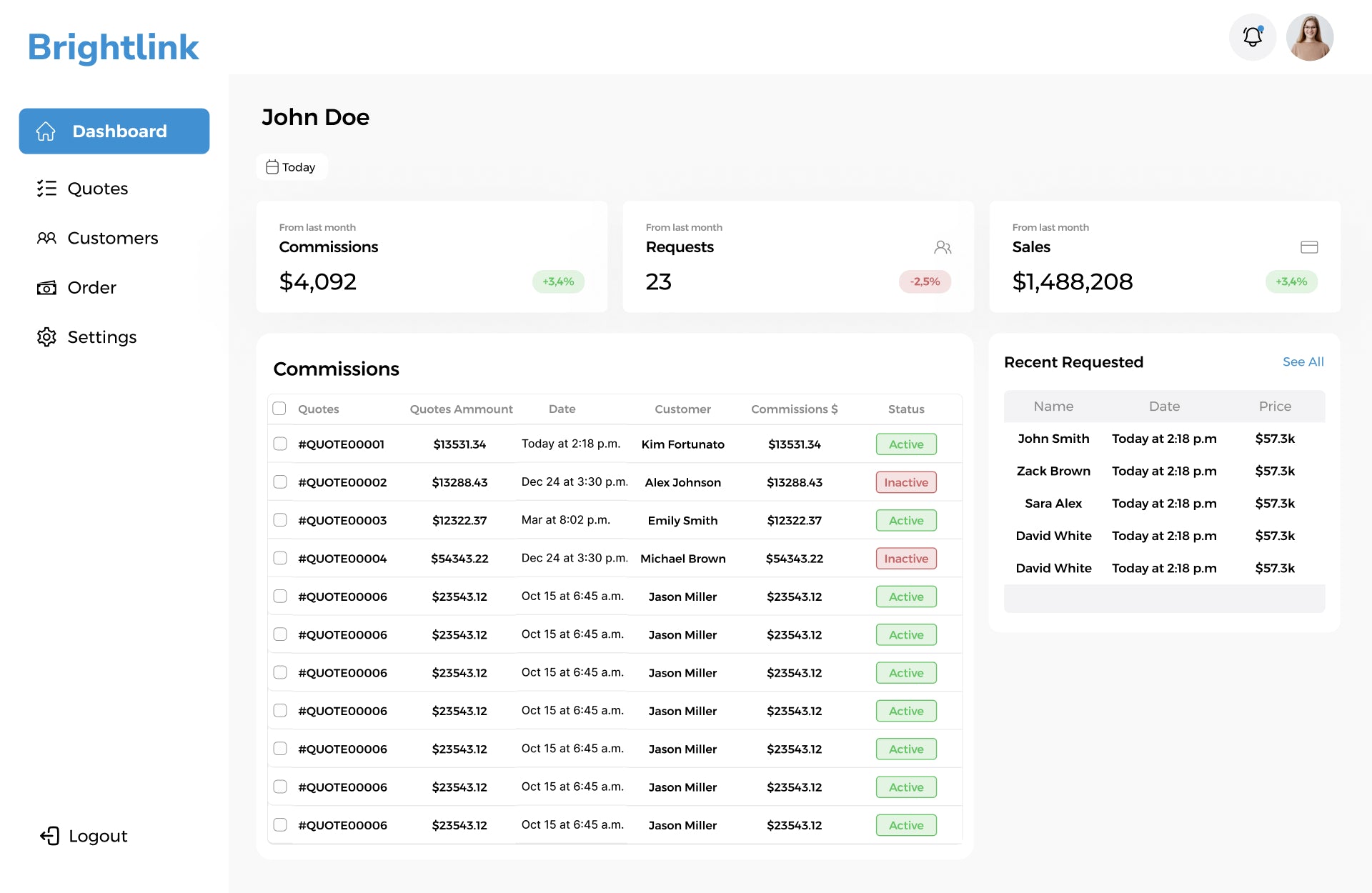Click the users icon in Requests card
This screenshot has height=893, width=1372.
tap(943, 247)
